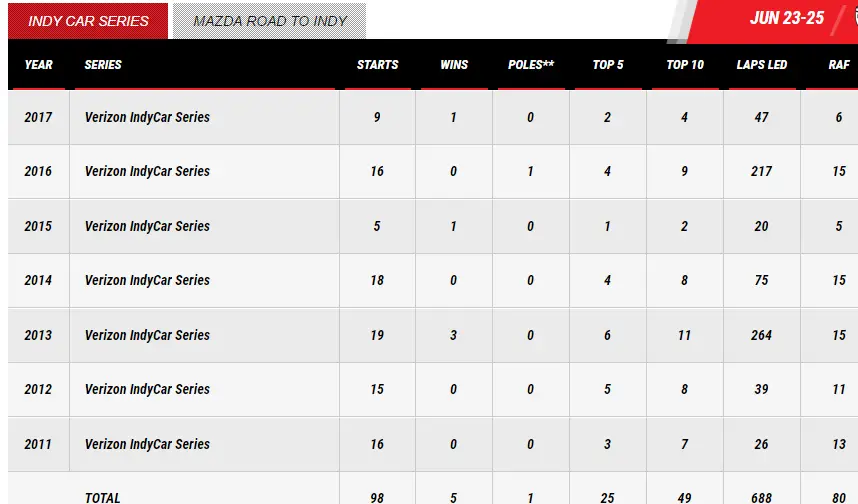Image resolution: width=858 pixels, height=504 pixels.
Task: Click the 264 laps led cell
Action: click(762, 335)
